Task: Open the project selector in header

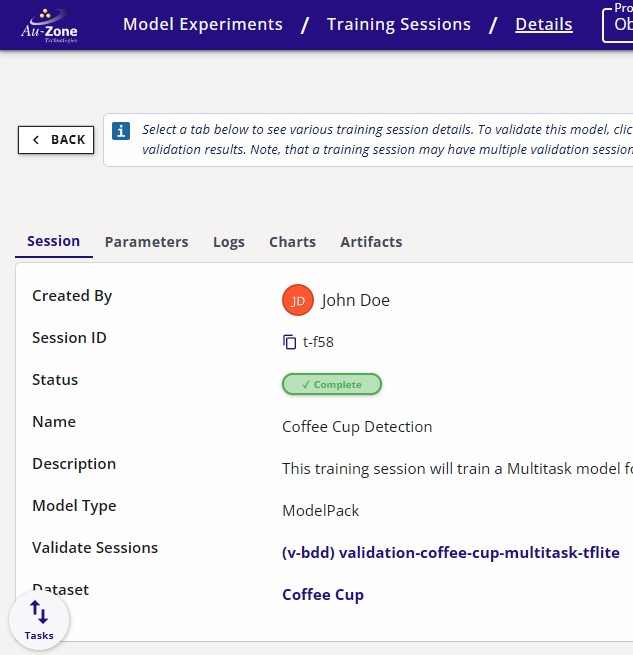Action: [618, 24]
